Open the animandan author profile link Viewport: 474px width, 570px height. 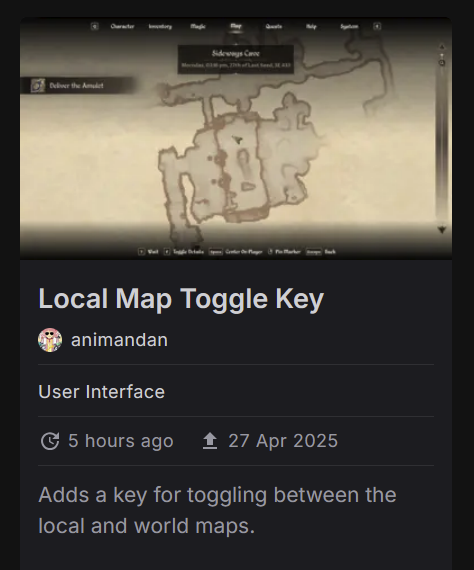(119, 340)
